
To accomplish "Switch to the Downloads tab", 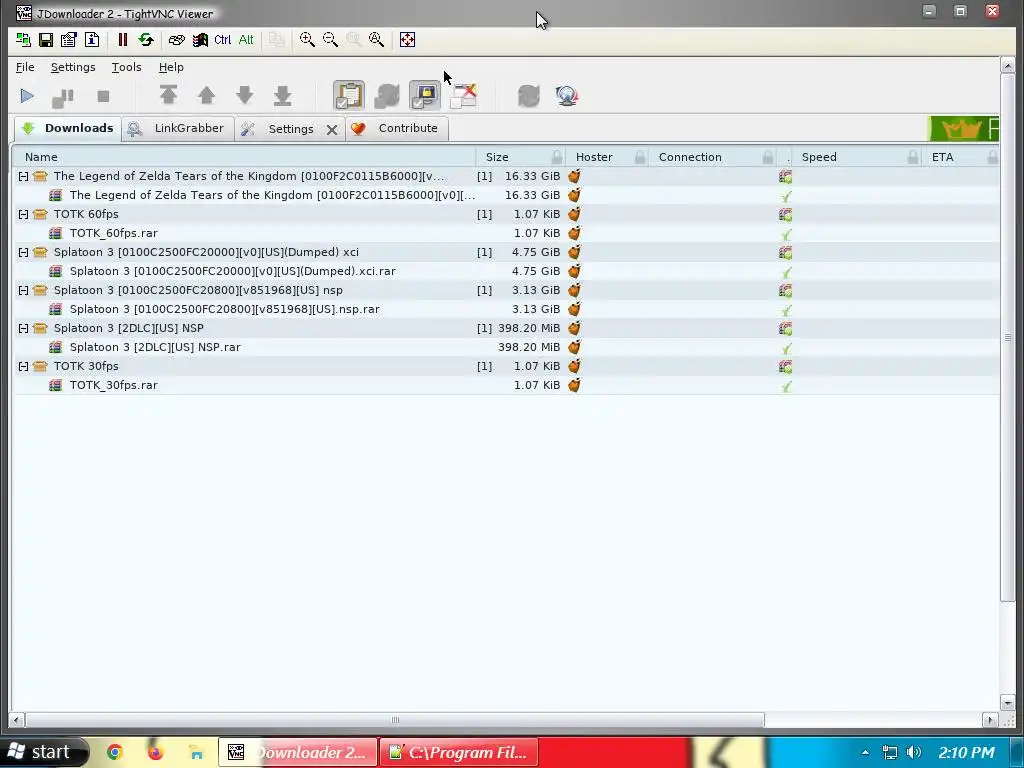I will coord(68,128).
